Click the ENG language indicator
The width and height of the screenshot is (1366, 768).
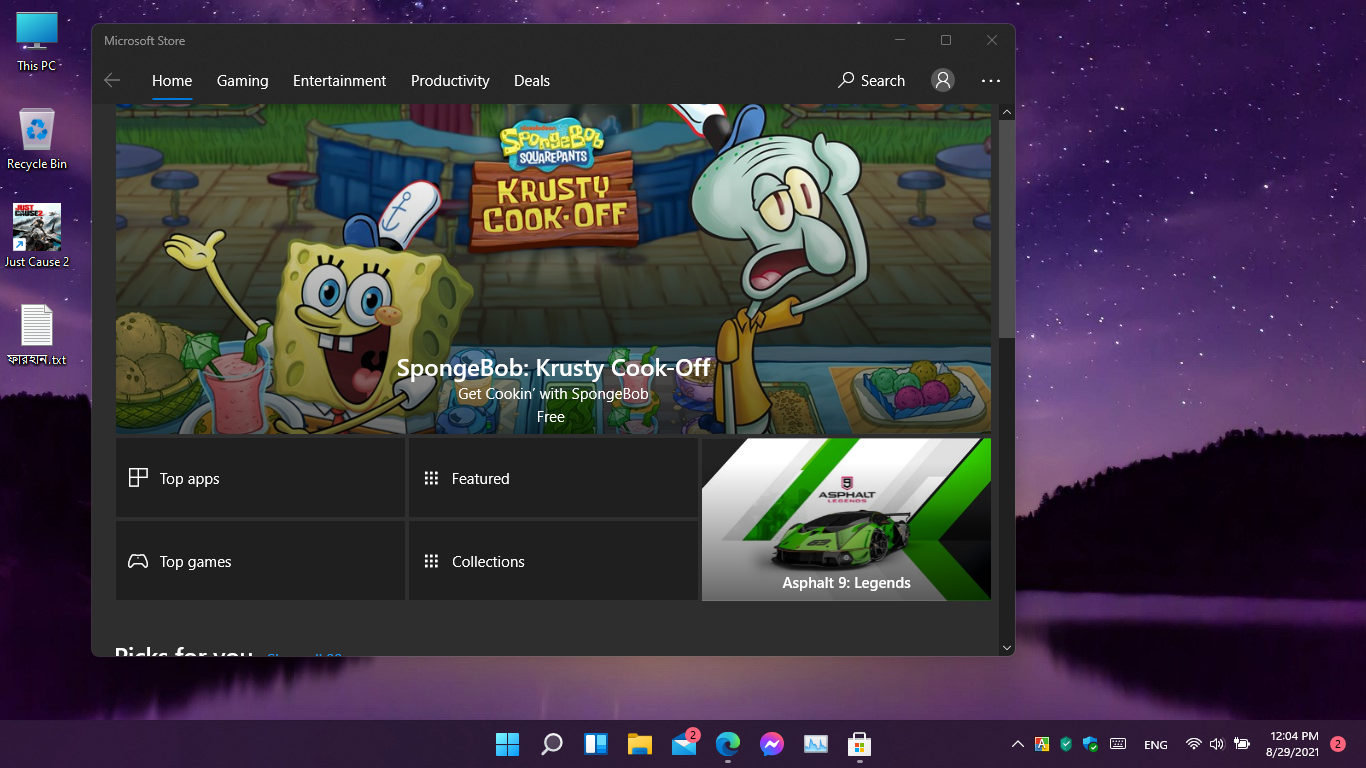[x=1156, y=745]
